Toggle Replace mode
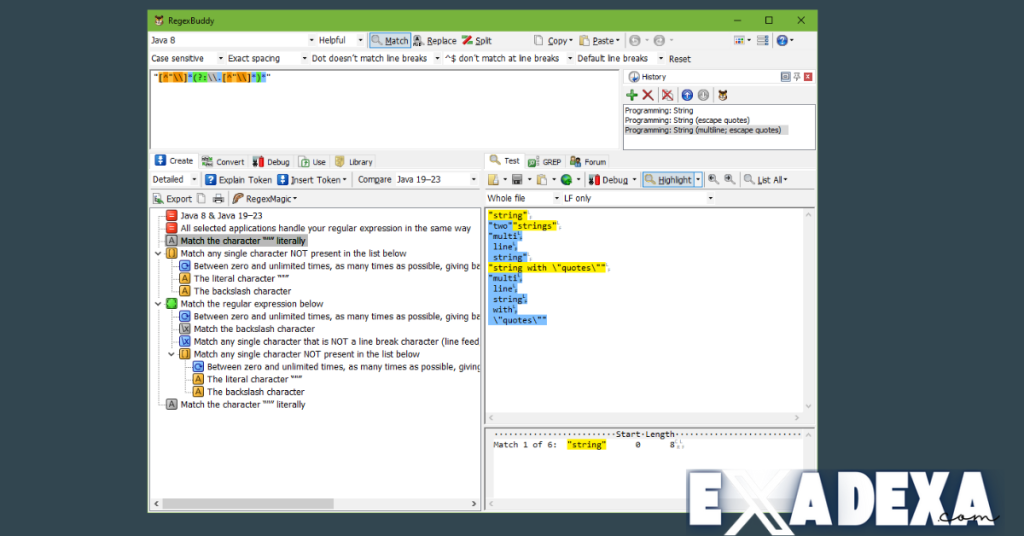Screen dimensions: 1024x536 435,40
